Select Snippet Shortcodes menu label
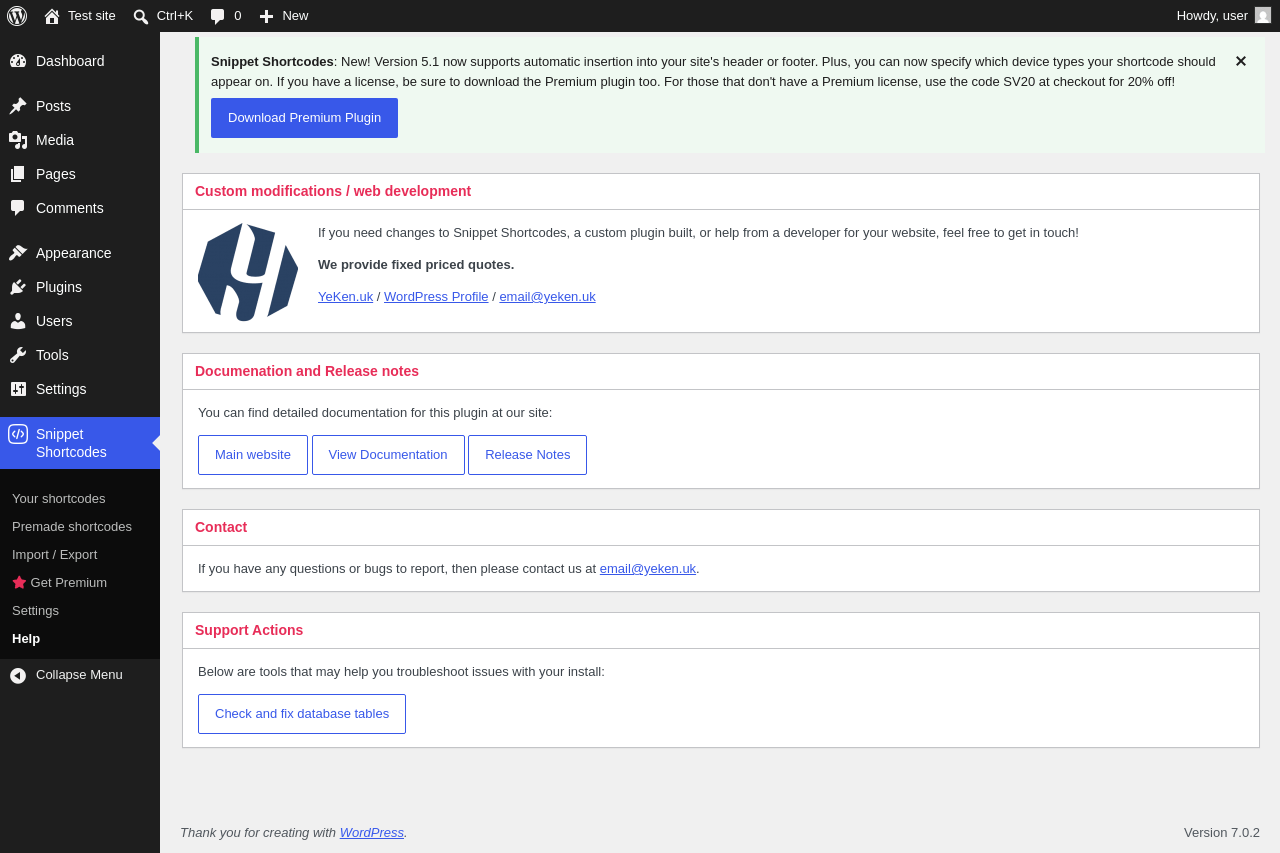Screen dimensions: 1280x853 [71, 443]
